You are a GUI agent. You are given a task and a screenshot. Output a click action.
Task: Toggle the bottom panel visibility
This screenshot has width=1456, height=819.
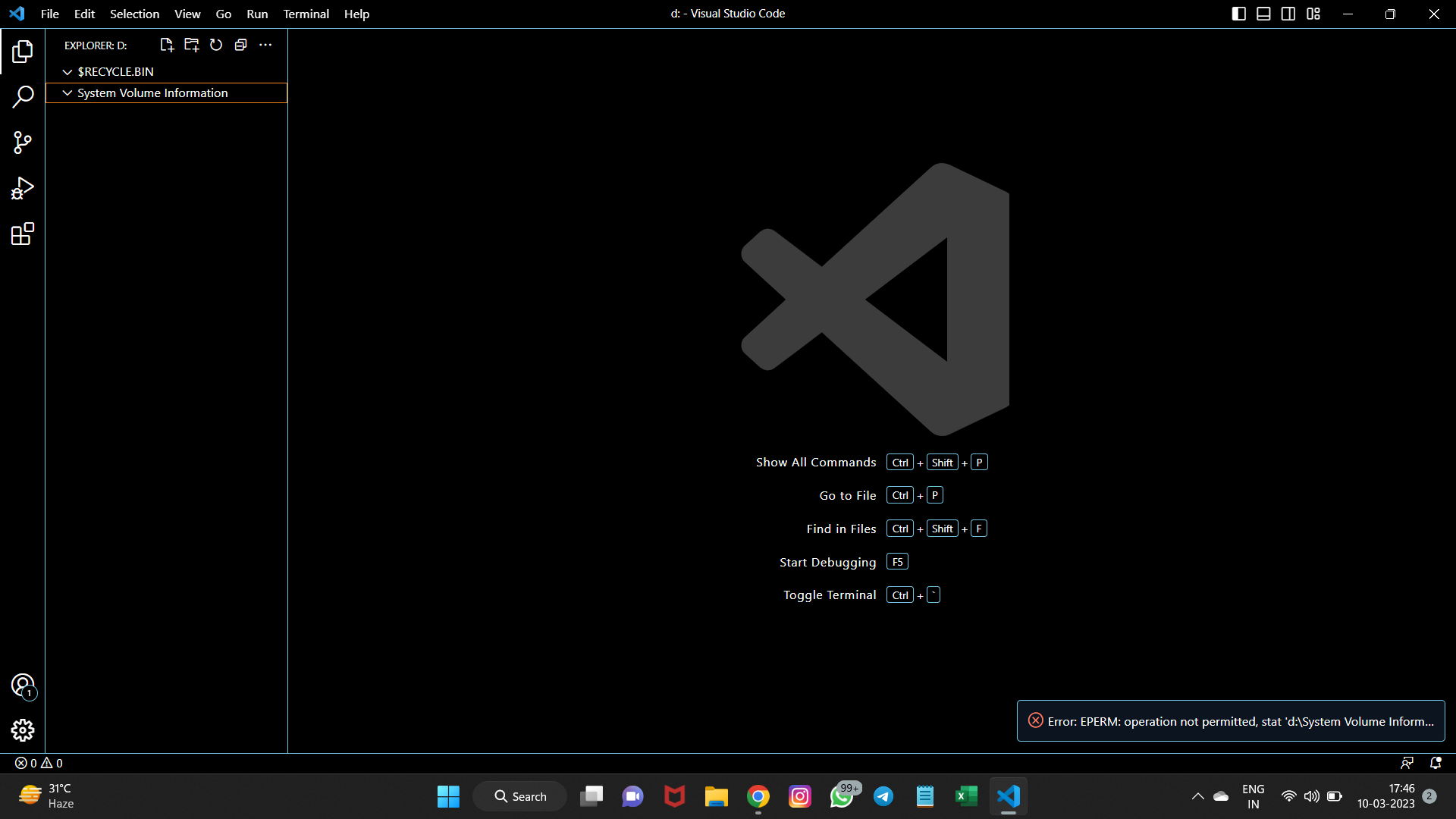pos(1263,13)
